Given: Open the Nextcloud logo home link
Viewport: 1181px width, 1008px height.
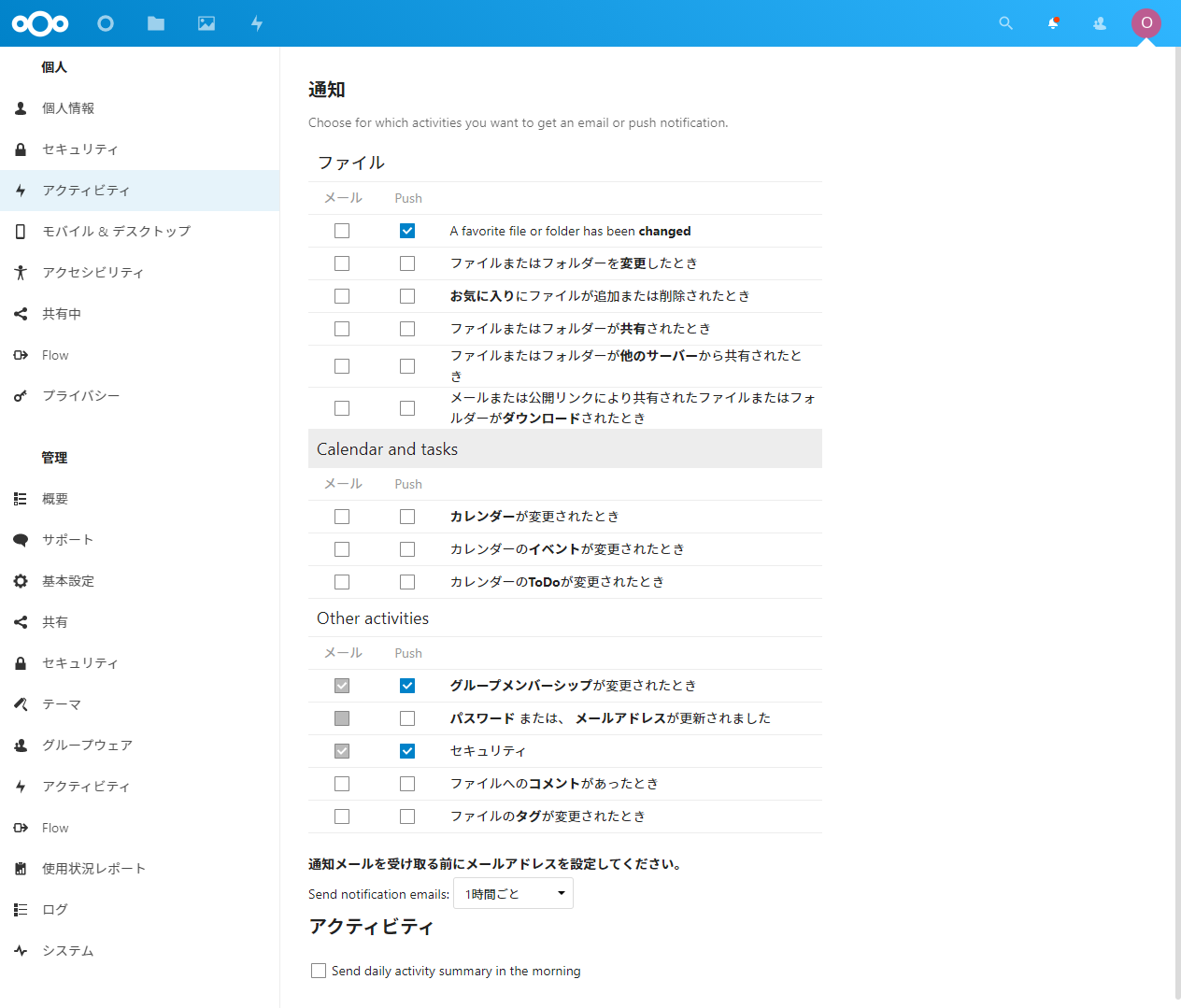Looking at the screenshot, I should 40,23.
